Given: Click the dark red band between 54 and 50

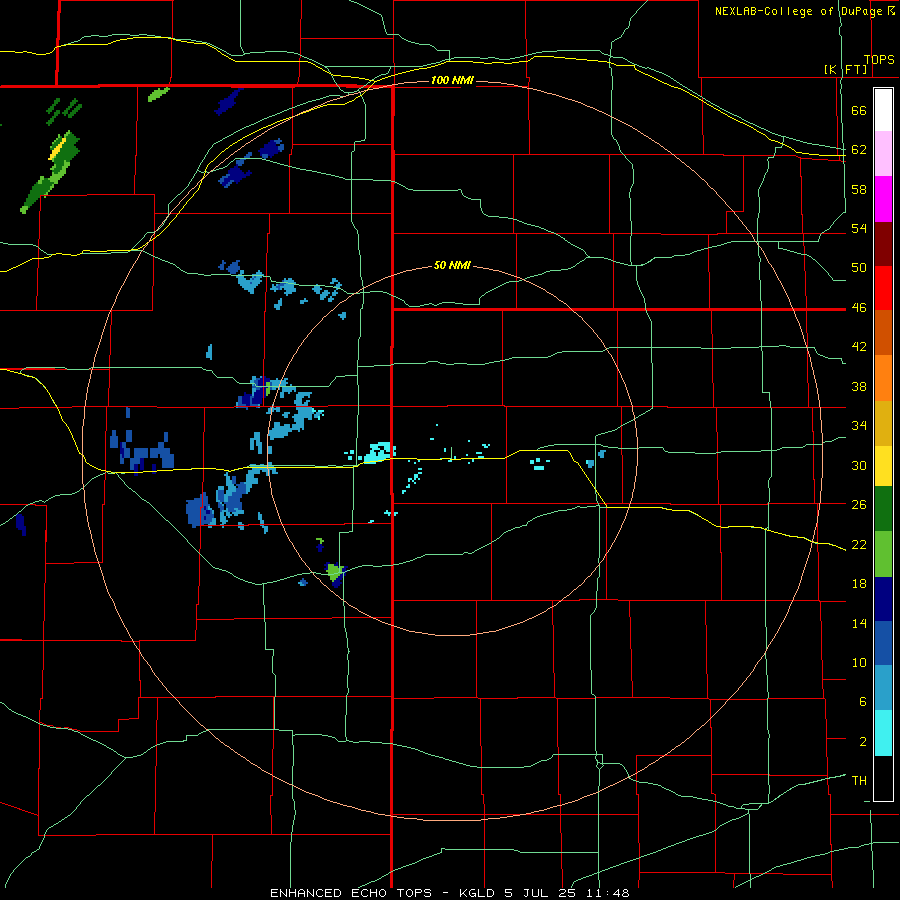Looking at the screenshot, I should [x=883, y=243].
